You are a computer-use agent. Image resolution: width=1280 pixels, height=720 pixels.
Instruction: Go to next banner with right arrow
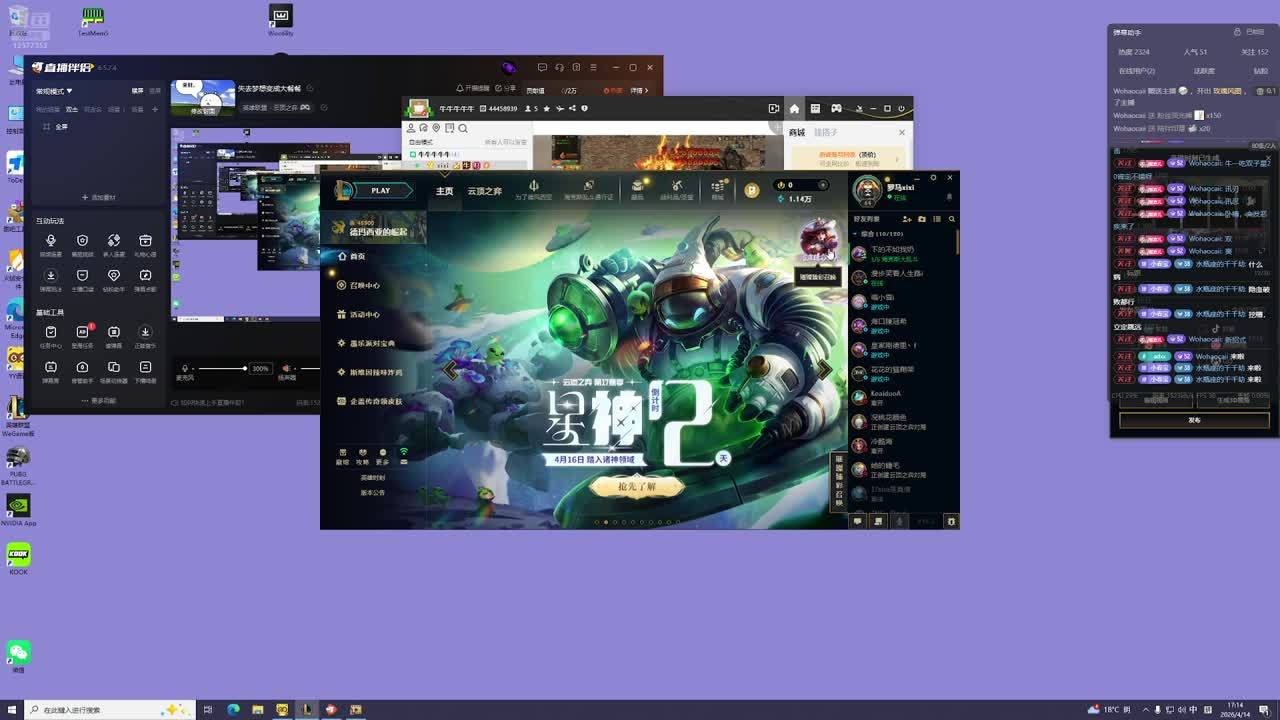pos(824,369)
